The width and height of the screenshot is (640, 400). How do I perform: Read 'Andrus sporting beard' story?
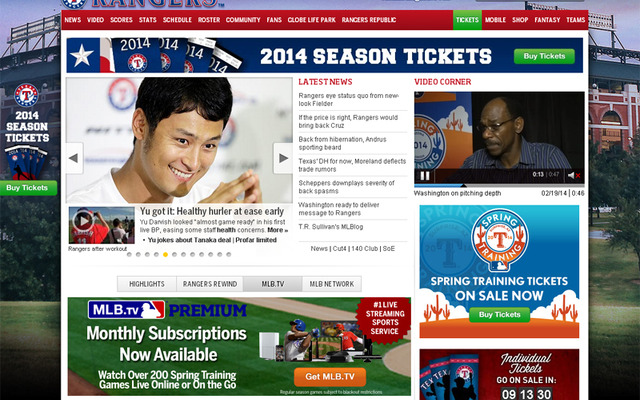click(x=342, y=143)
